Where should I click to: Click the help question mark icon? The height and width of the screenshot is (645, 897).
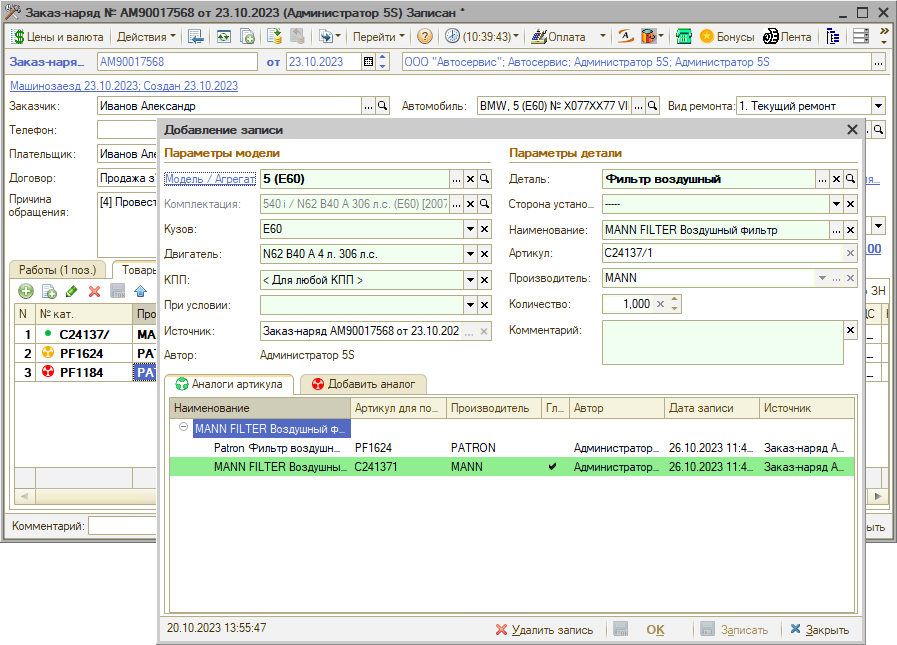coord(424,37)
